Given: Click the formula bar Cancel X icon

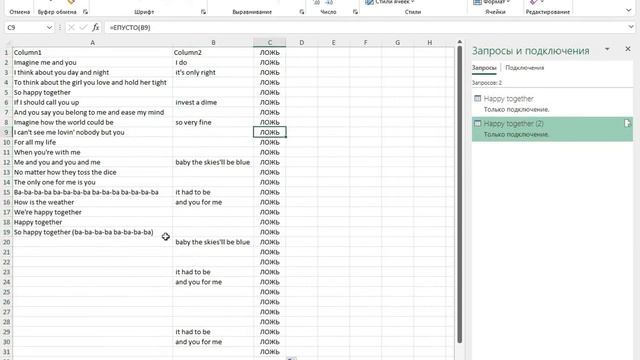Looking at the screenshot, I should pos(71,27).
